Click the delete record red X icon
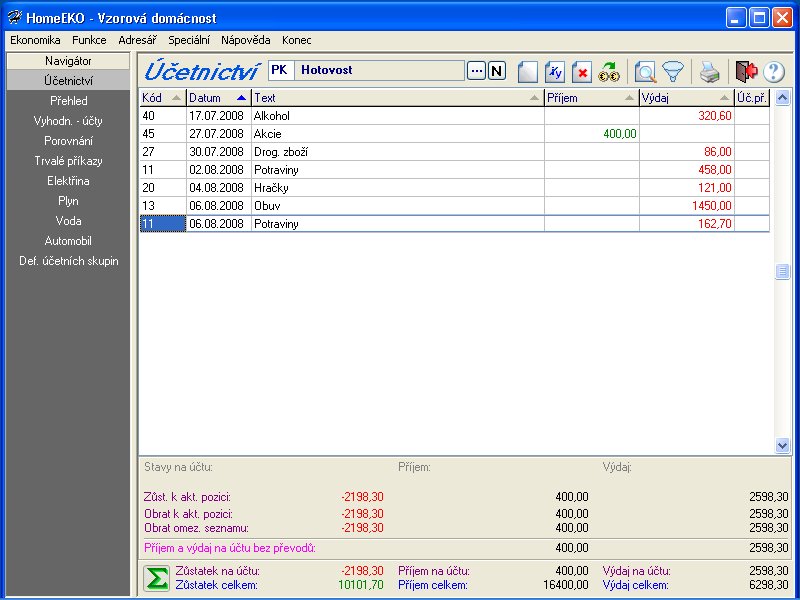800x600 pixels. point(582,72)
